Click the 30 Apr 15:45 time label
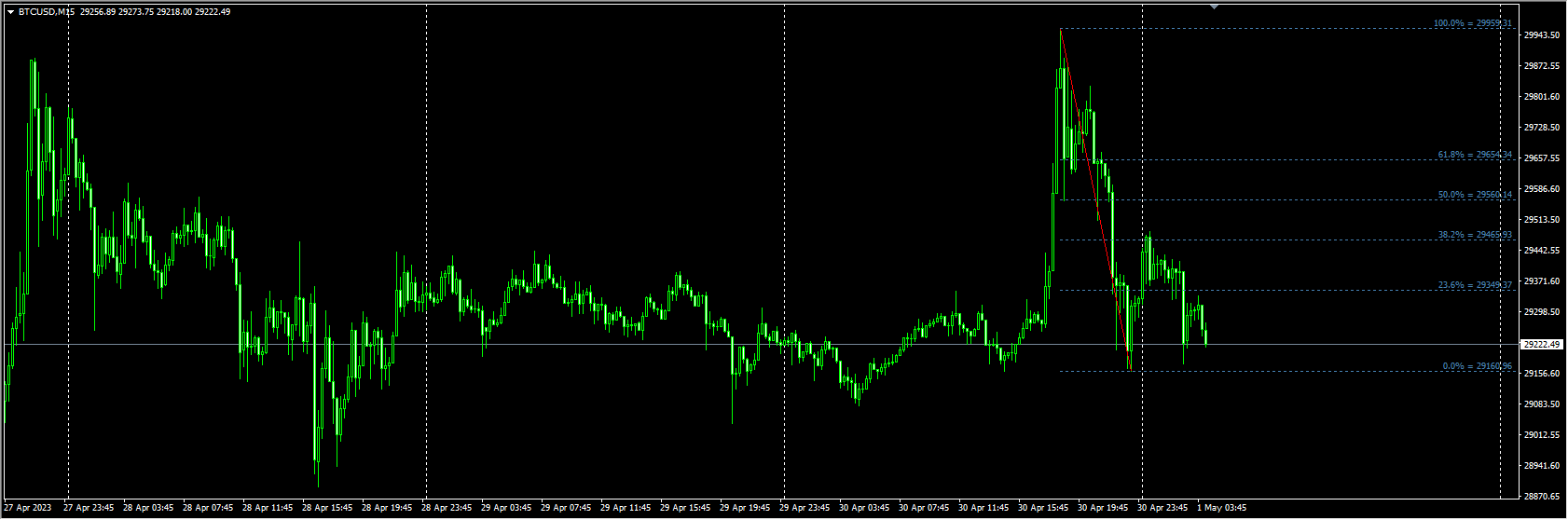The width and height of the screenshot is (1568, 520). coord(1043,509)
